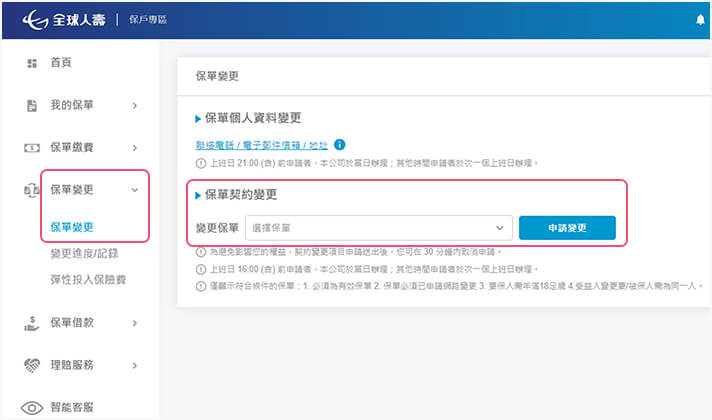Open 智能客服 menu item
Image resolution: width=712 pixels, height=420 pixels.
[72, 407]
